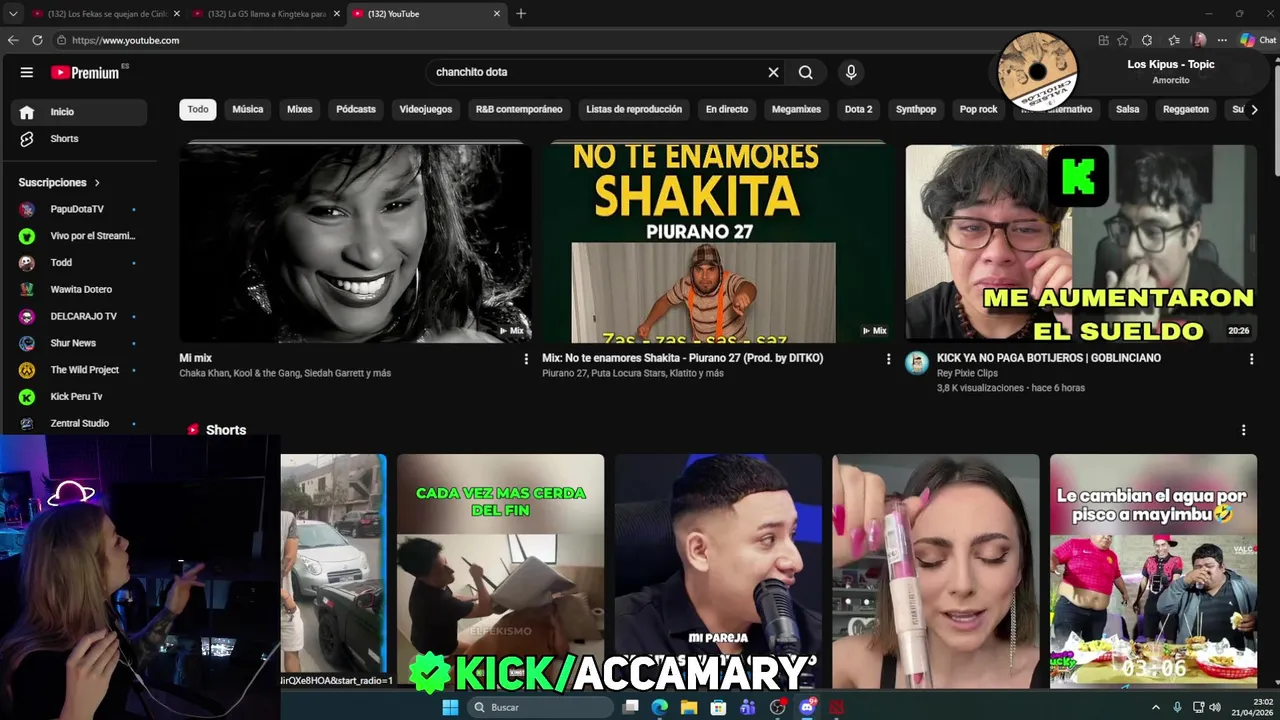Open taskbar volume speaker icon
Viewport: 1280px width, 720px height.
point(1215,707)
